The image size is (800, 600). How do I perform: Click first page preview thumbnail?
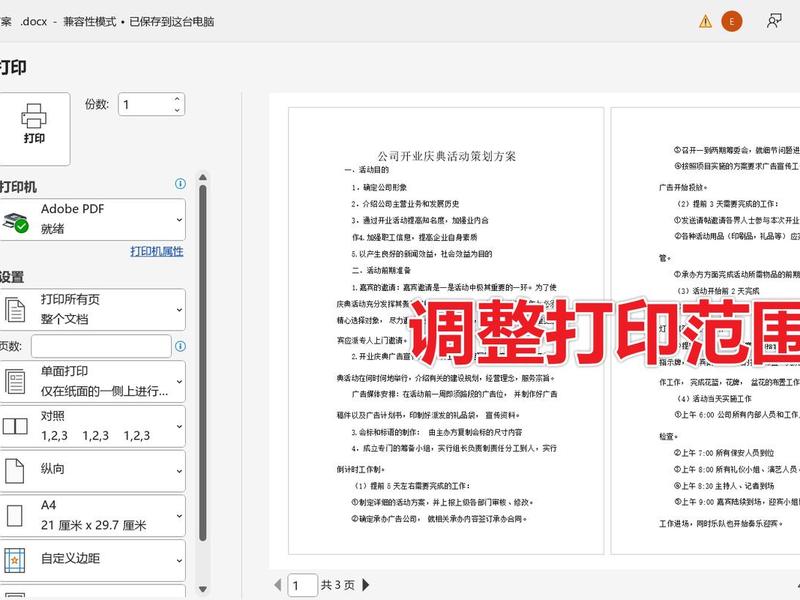click(x=446, y=331)
